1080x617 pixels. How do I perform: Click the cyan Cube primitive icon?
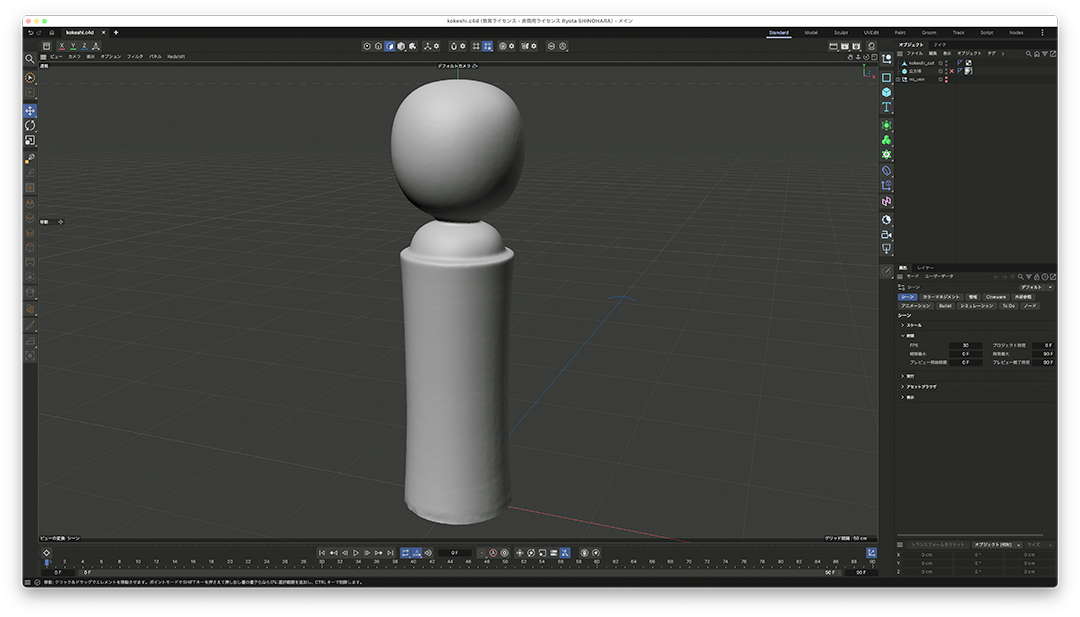(886, 92)
